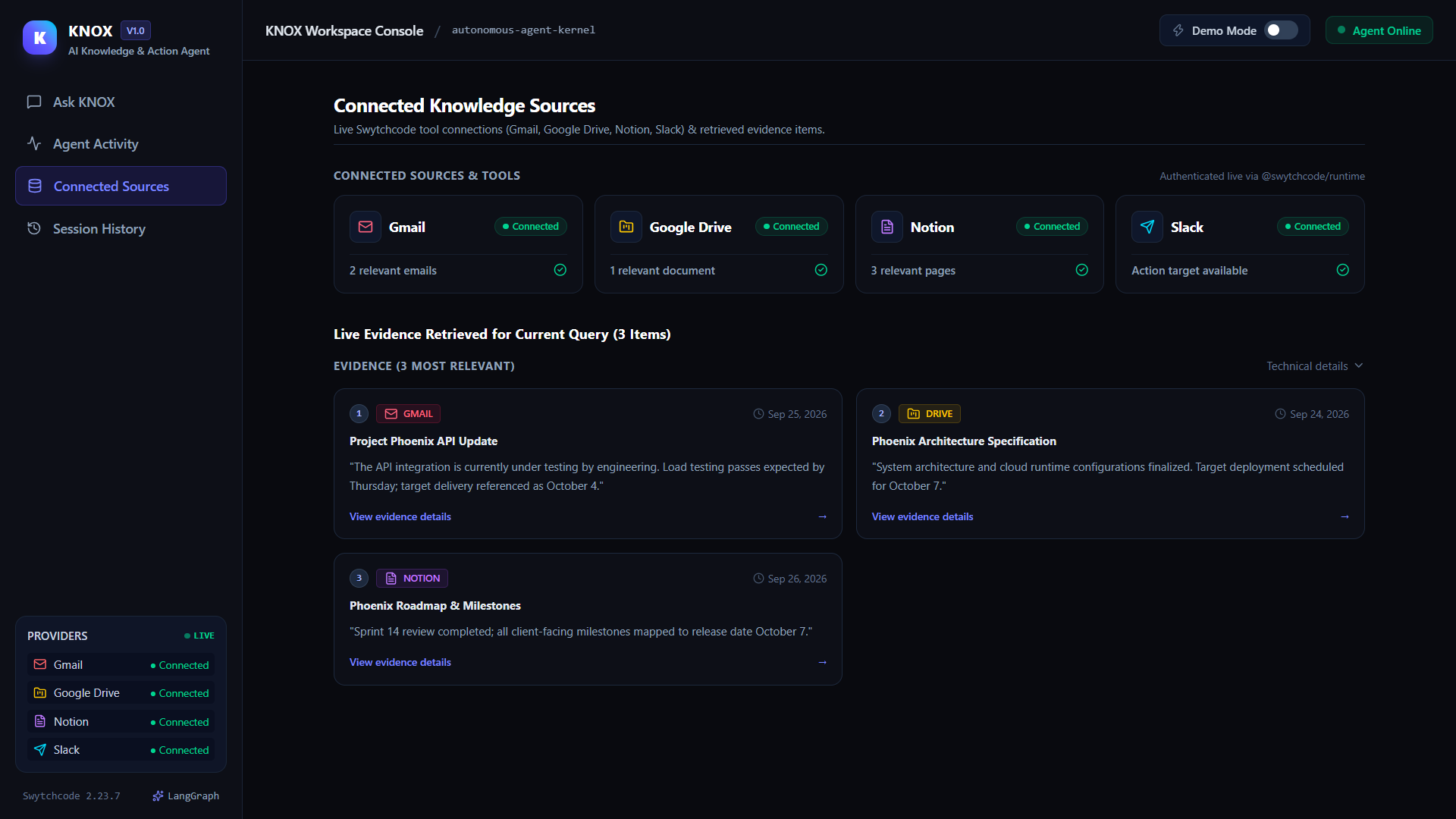Click the Gmail icon in Providers panel
Viewport: 1456px width, 819px height.
pos(40,664)
